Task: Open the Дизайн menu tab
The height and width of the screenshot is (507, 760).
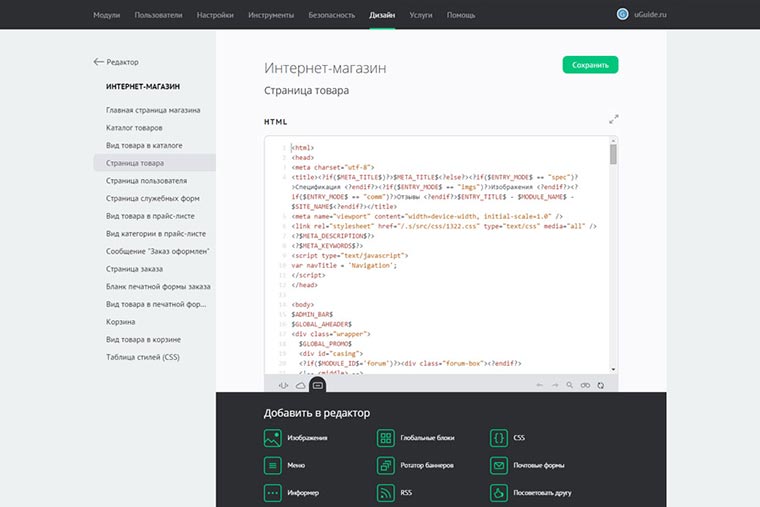Action: [x=382, y=15]
